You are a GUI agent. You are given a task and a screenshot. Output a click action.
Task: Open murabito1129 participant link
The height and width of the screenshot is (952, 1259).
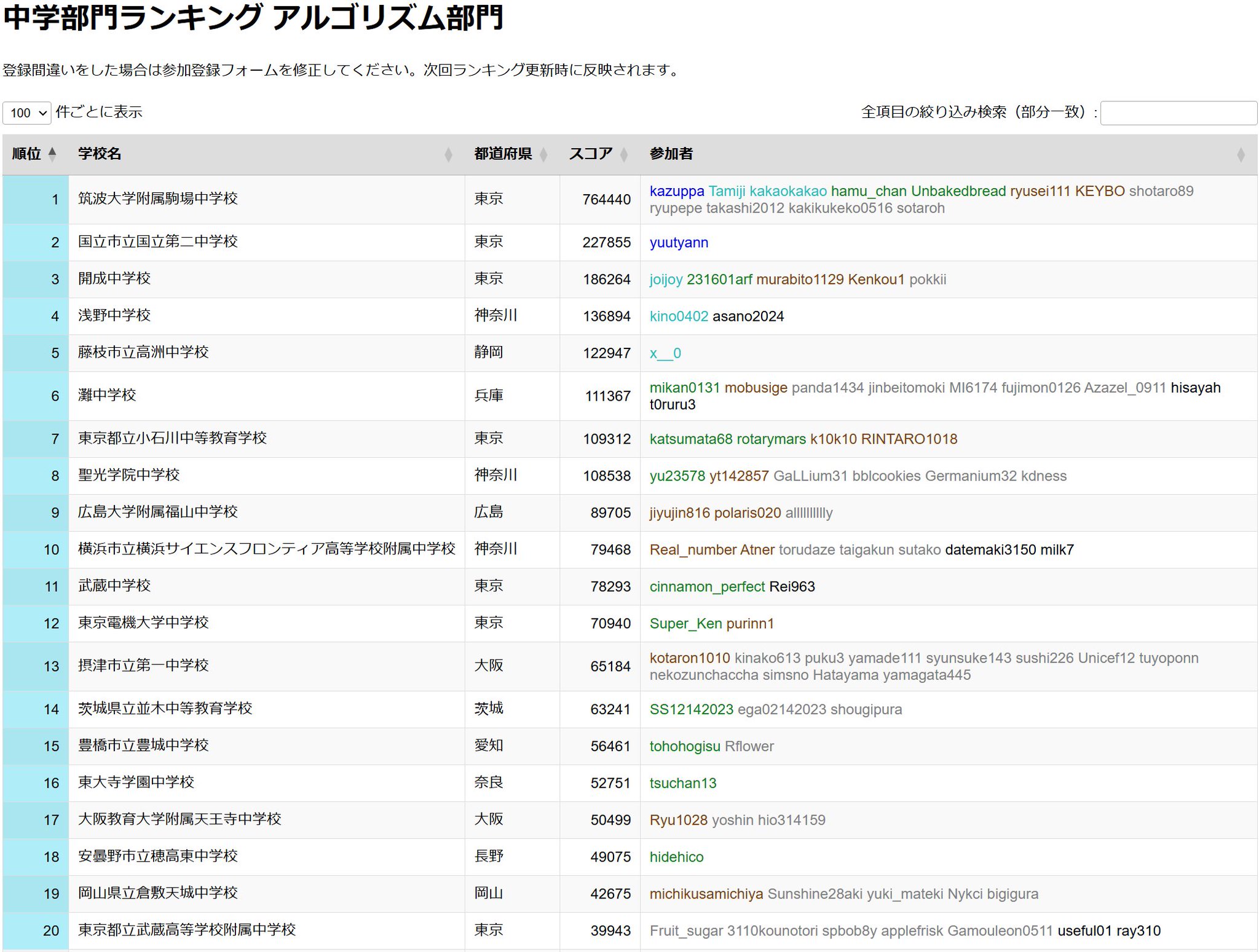[800, 280]
